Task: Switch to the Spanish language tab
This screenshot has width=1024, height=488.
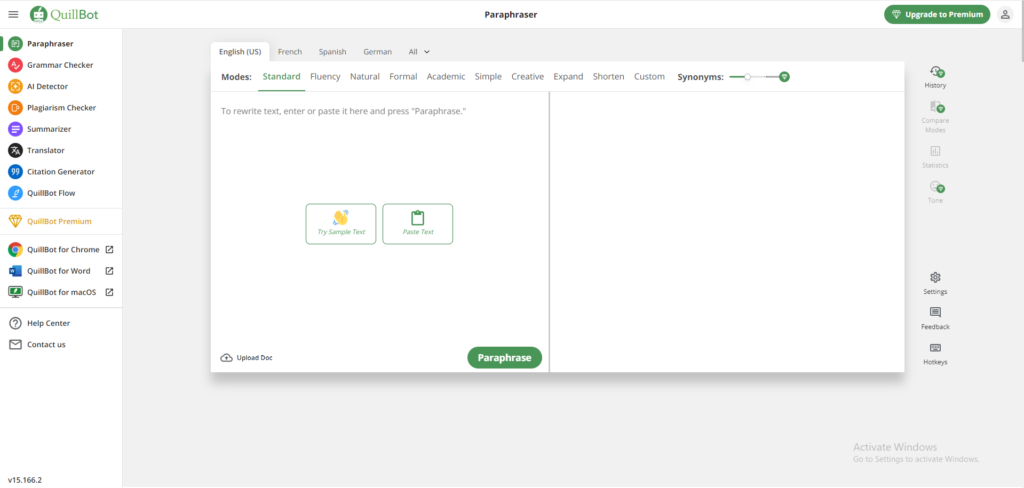Action: (x=332, y=52)
